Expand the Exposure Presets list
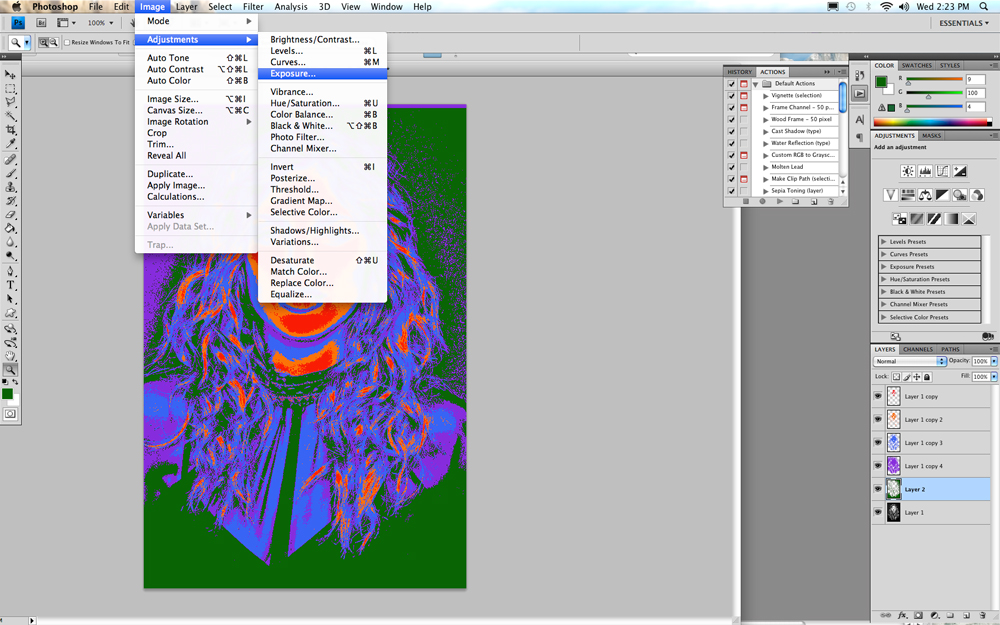1000x625 pixels. (x=883, y=267)
